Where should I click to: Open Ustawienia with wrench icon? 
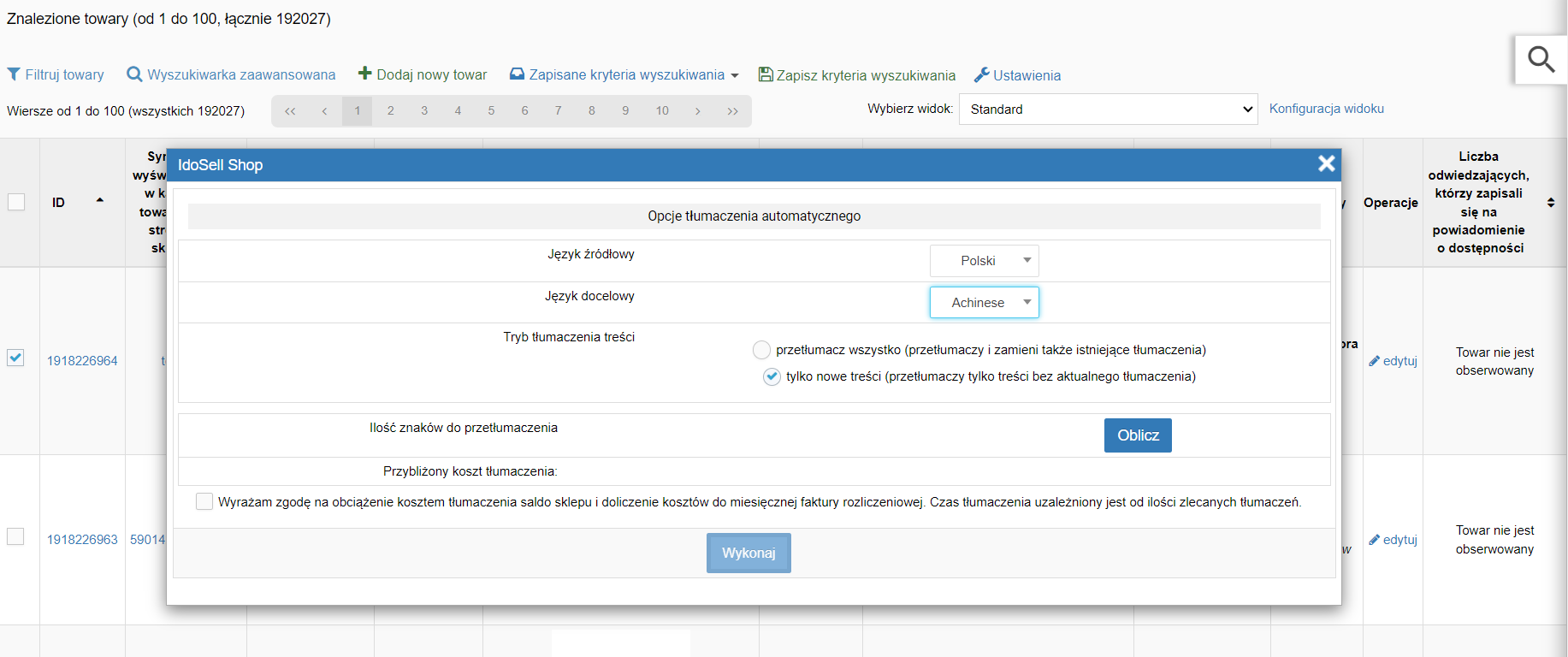1017,75
